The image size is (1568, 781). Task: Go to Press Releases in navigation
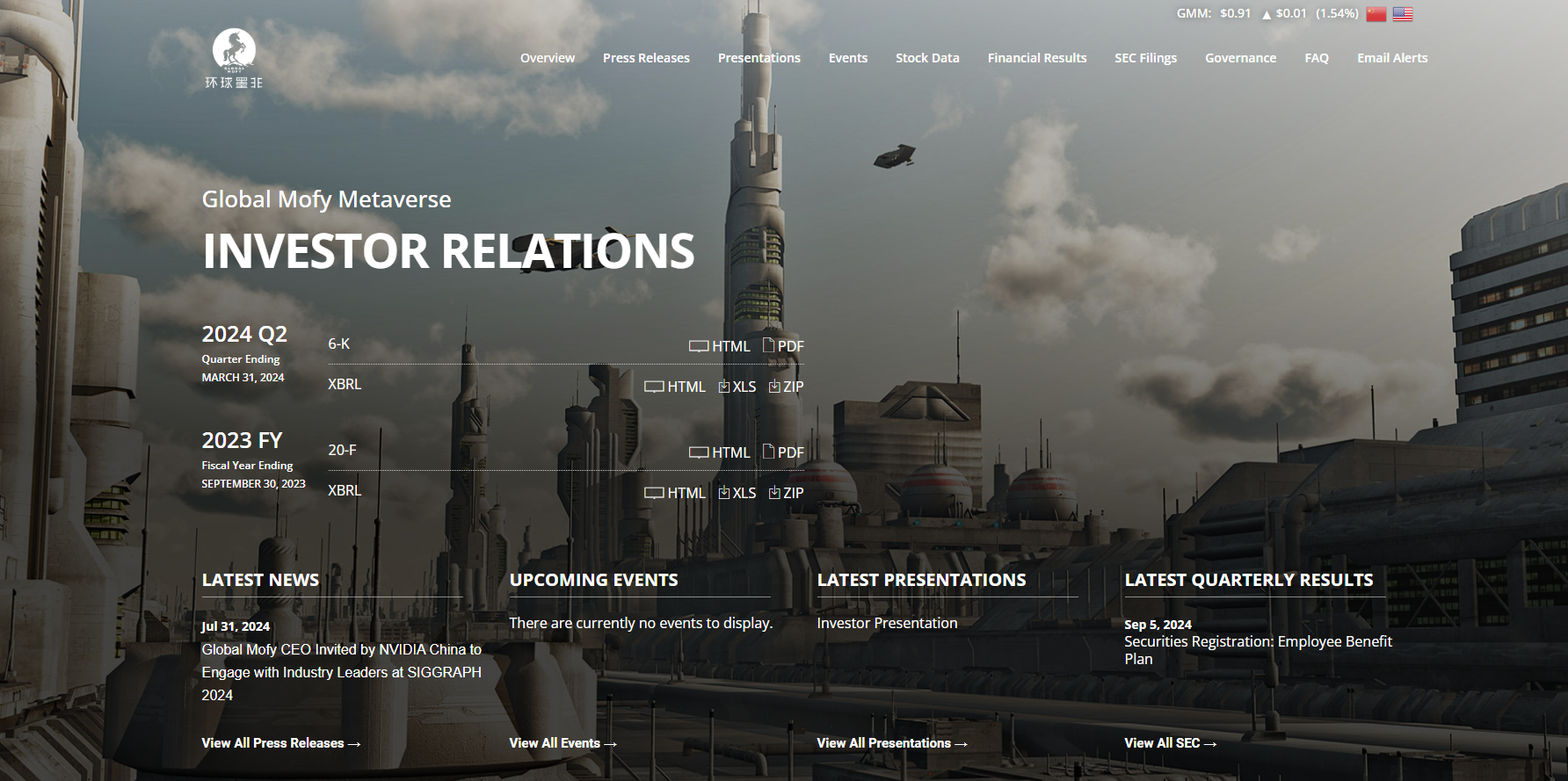pos(646,58)
